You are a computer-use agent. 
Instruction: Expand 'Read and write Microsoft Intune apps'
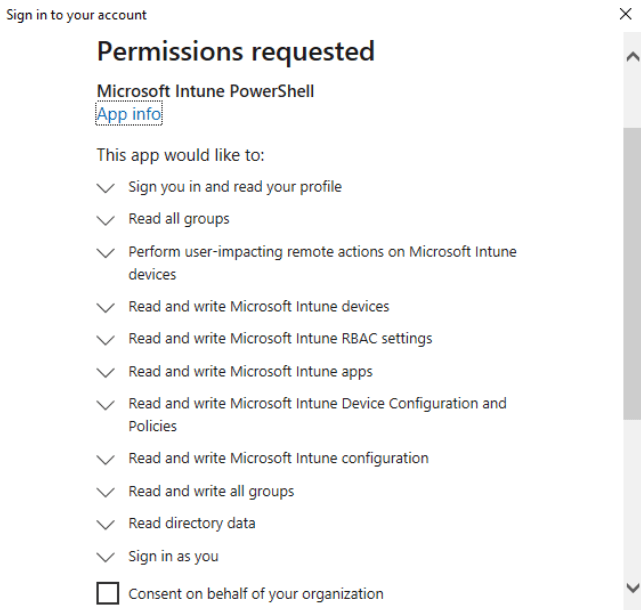(x=106, y=372)
